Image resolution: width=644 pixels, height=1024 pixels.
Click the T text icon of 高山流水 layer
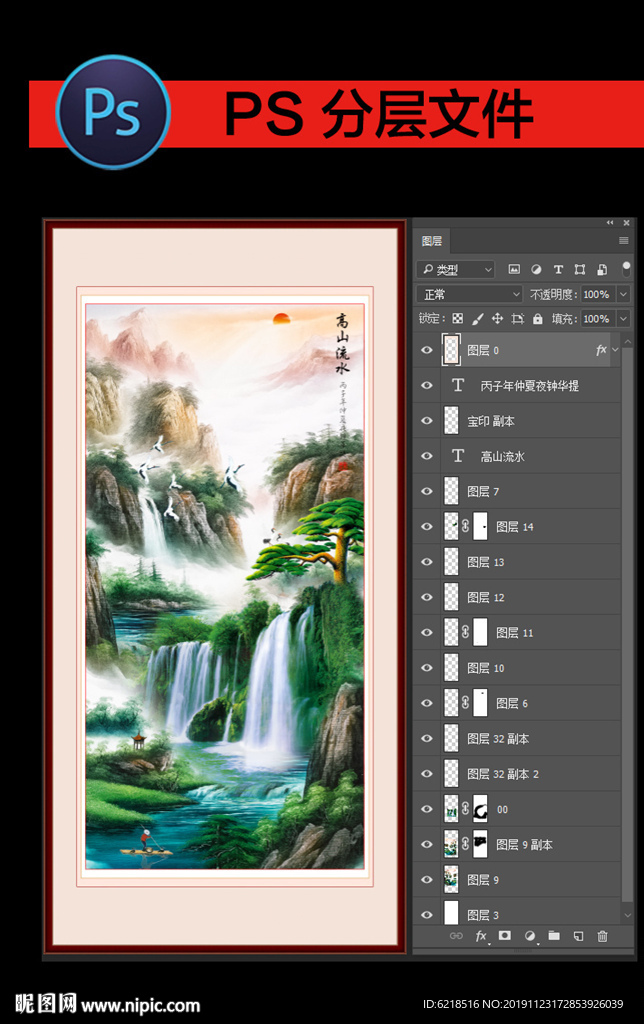point(458,456)
